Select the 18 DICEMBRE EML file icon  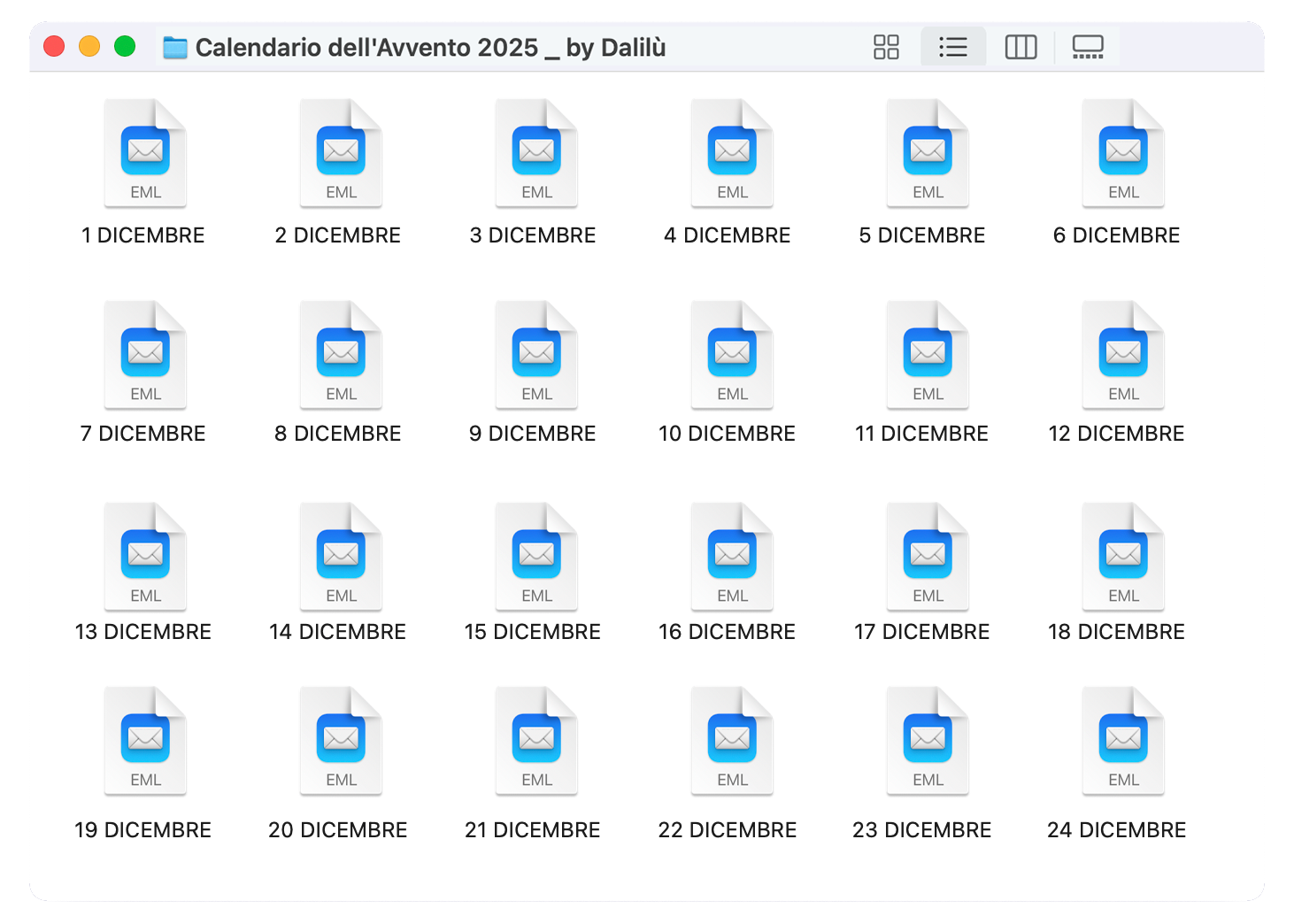point(1124,557)
